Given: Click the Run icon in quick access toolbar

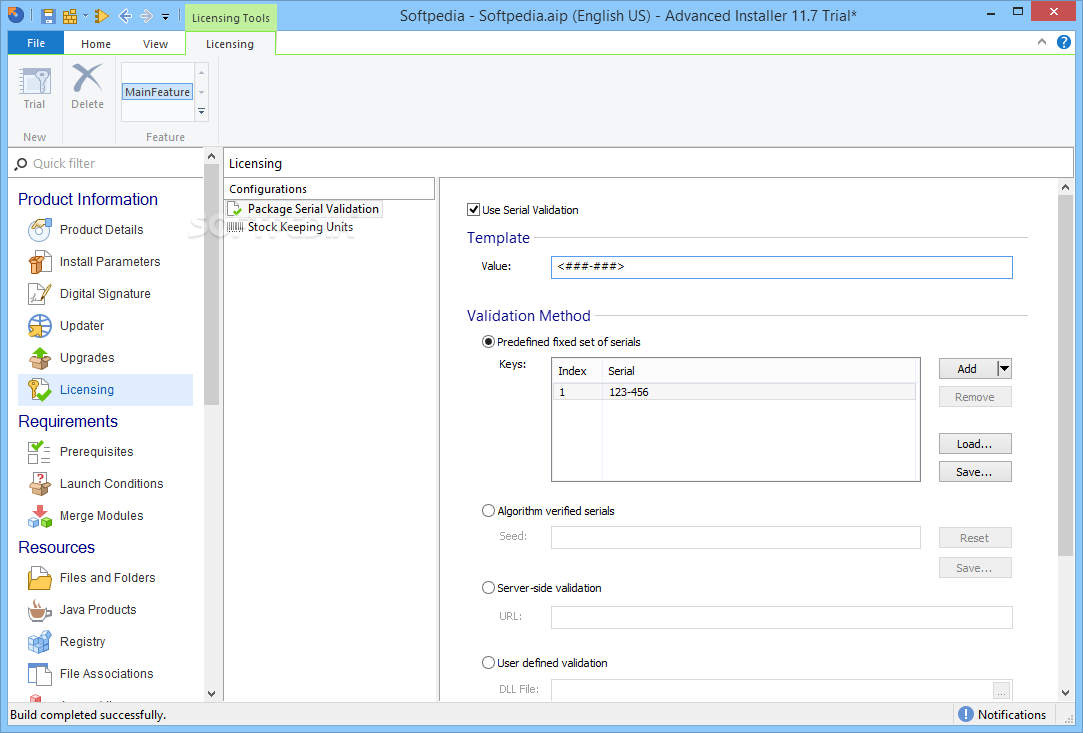Looking at the screenshot, I should click(x=102, y=16).
